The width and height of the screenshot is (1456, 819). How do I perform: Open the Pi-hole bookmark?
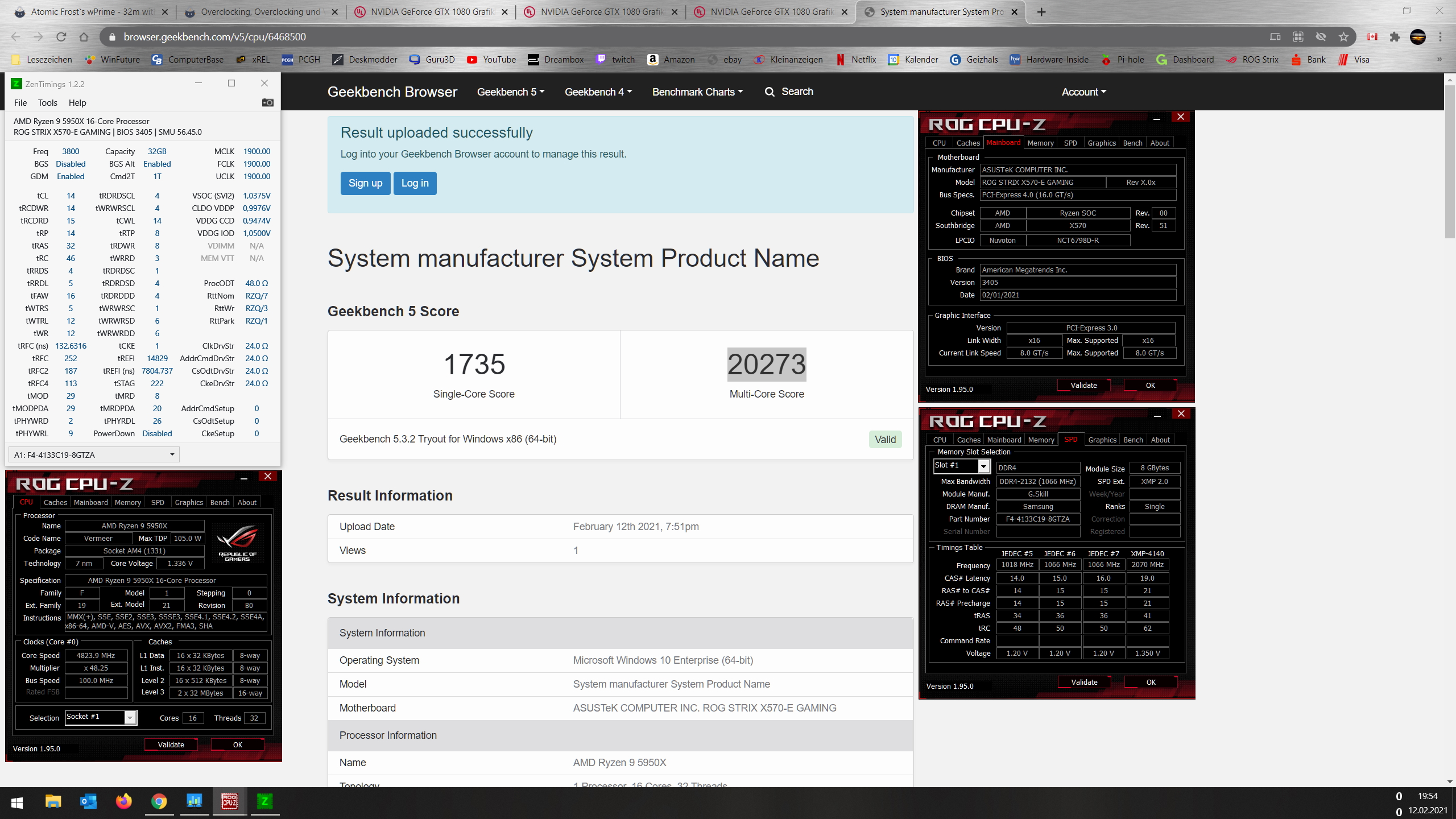(x=1123, y=60)
